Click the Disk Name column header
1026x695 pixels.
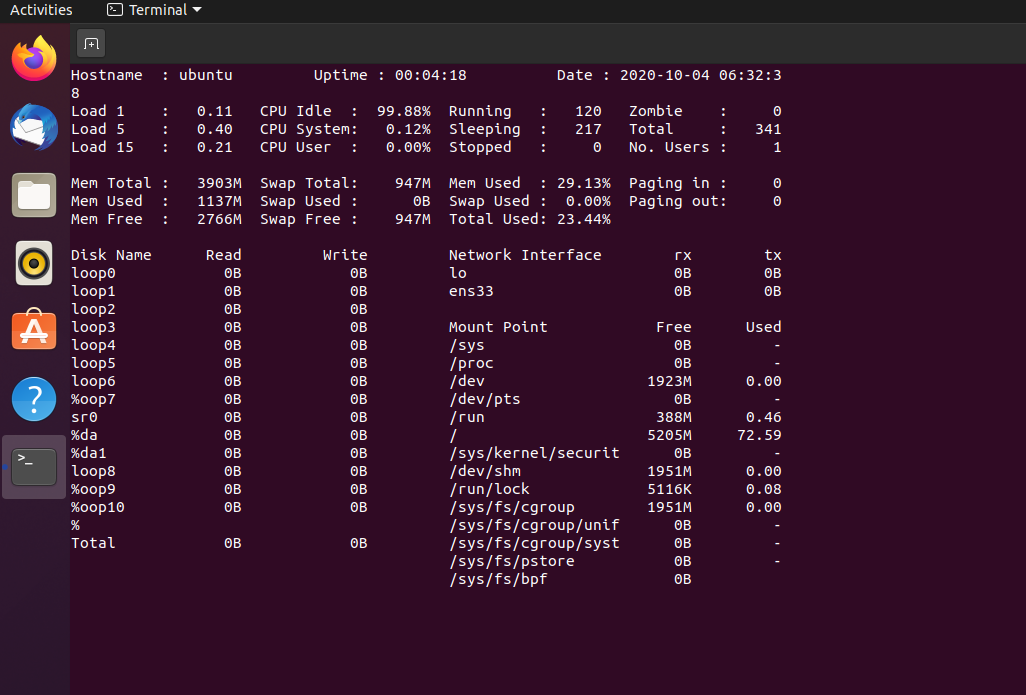pos(111,255)
